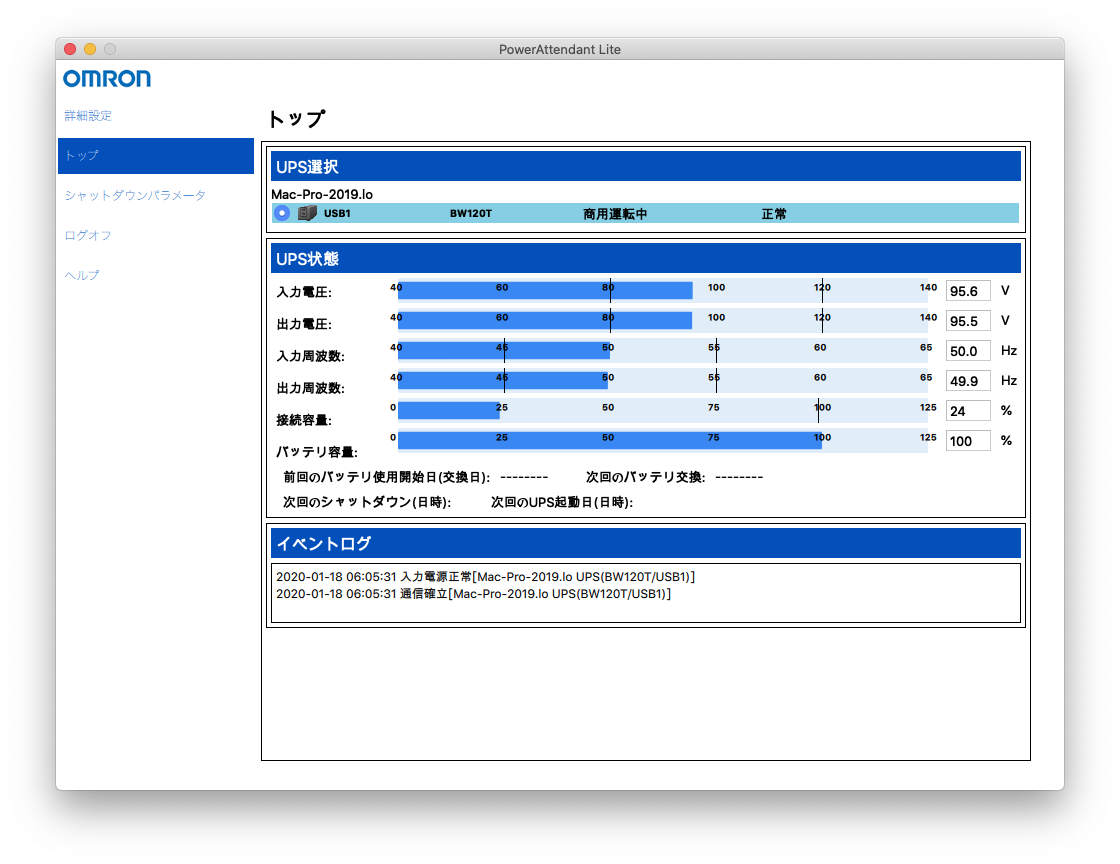Click the 接続容量 load bar
This screenshot has width=1120, height=864.
pos(449,412)
